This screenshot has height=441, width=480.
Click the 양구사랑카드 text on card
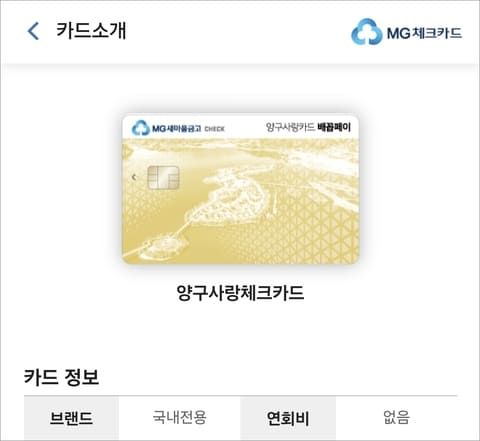click(290, 127)
